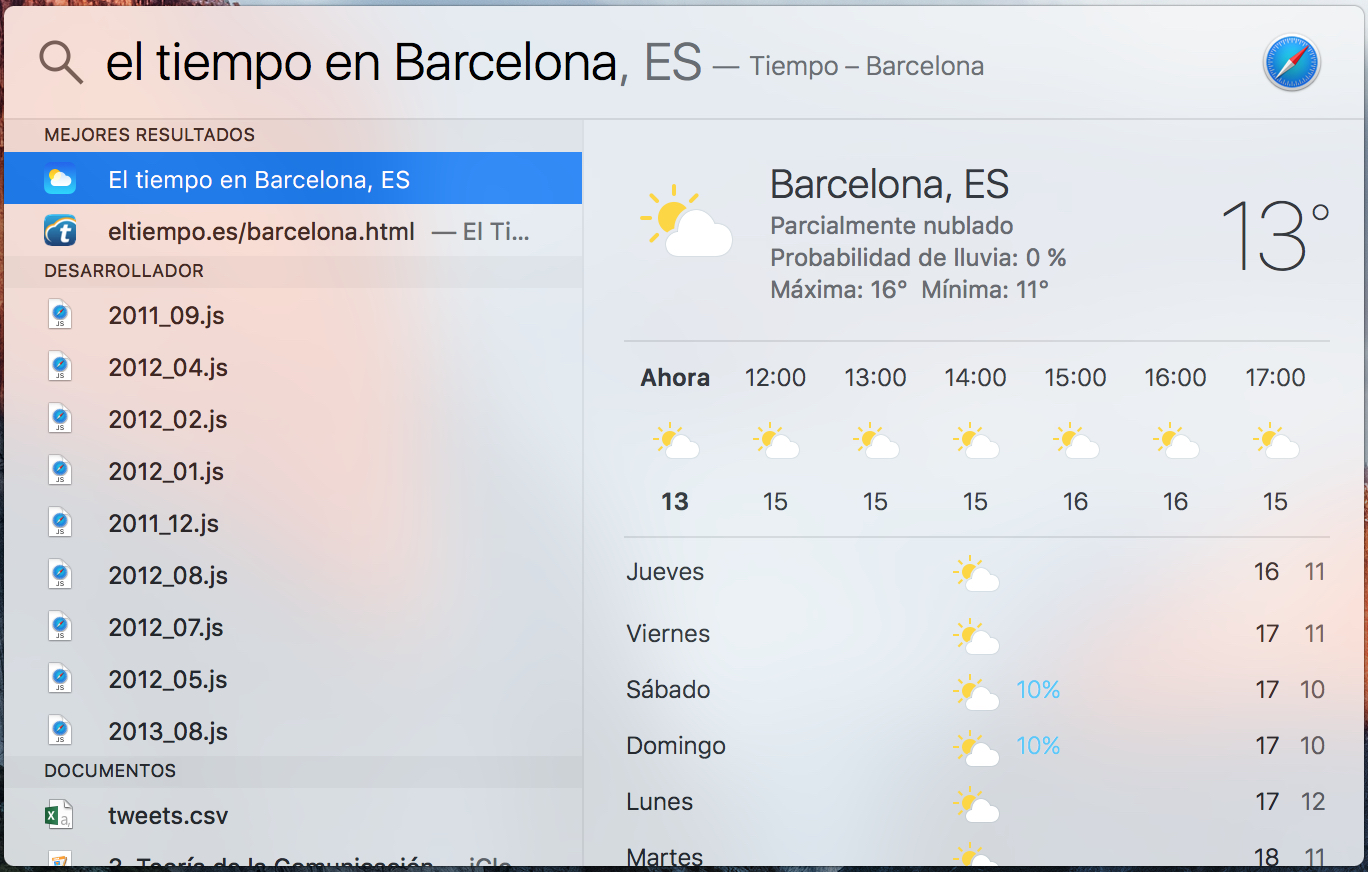Select the 2012_04.js file result
The image size is (1368, 872).
coord(293,367)
